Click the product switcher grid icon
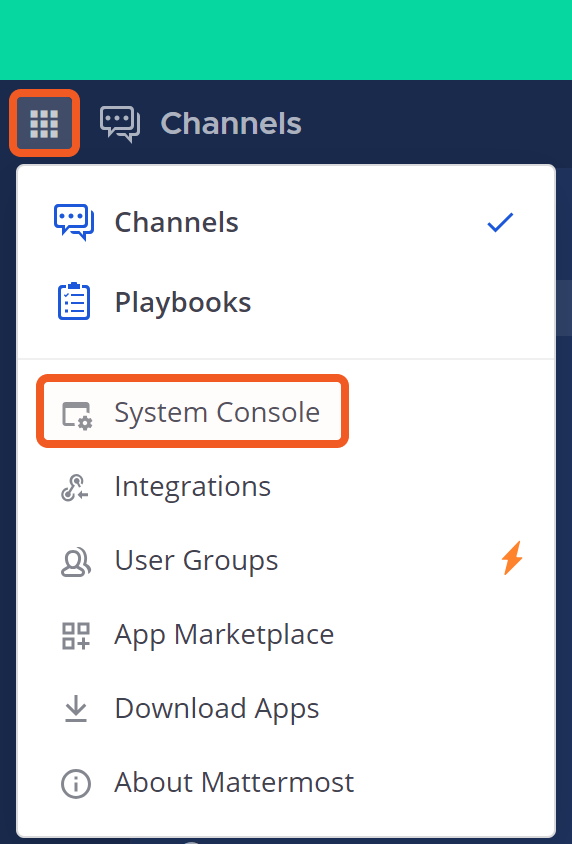Image resolution: width=572 pixels, height=844 pixels. 44,123
